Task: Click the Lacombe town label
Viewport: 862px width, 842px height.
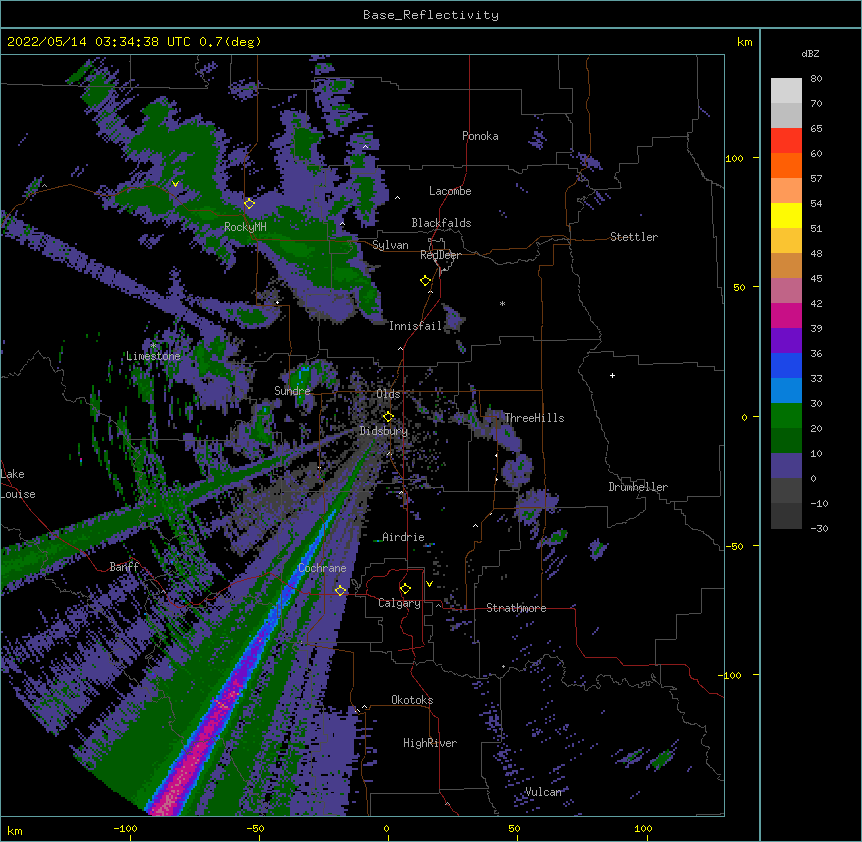Action: (450, 191)
